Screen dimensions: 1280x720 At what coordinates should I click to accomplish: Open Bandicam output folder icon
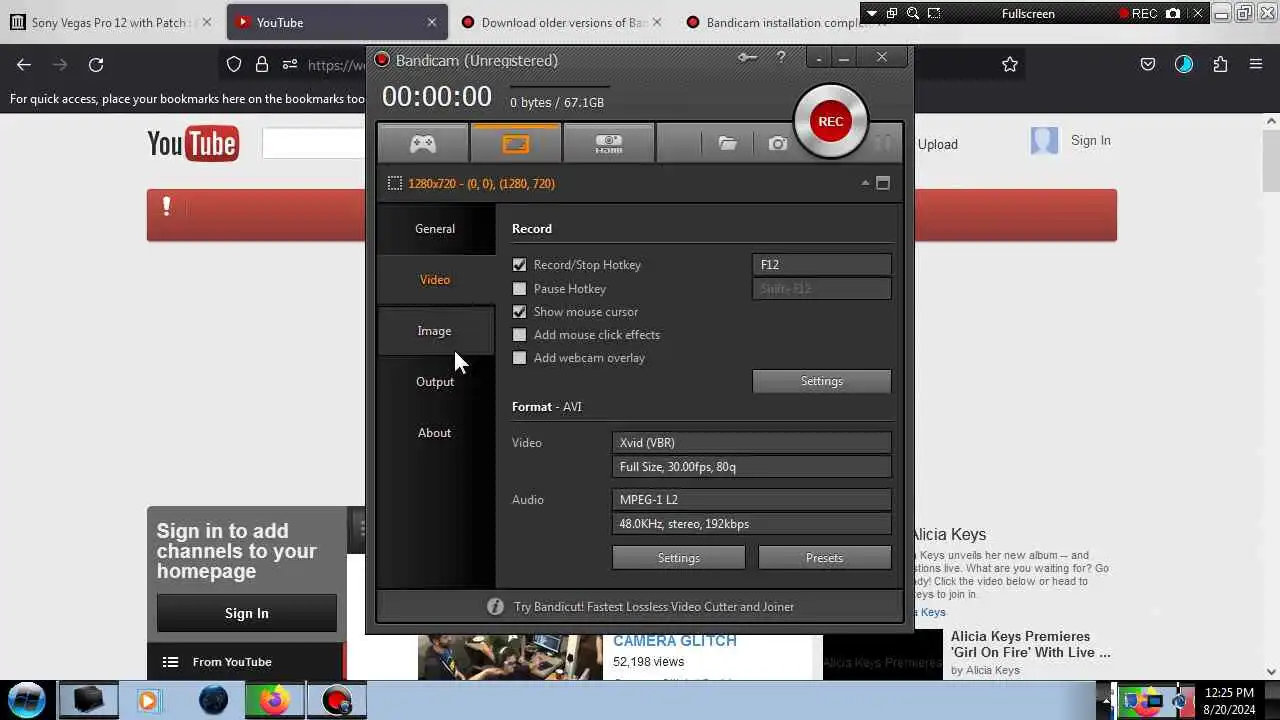[727, 144]
